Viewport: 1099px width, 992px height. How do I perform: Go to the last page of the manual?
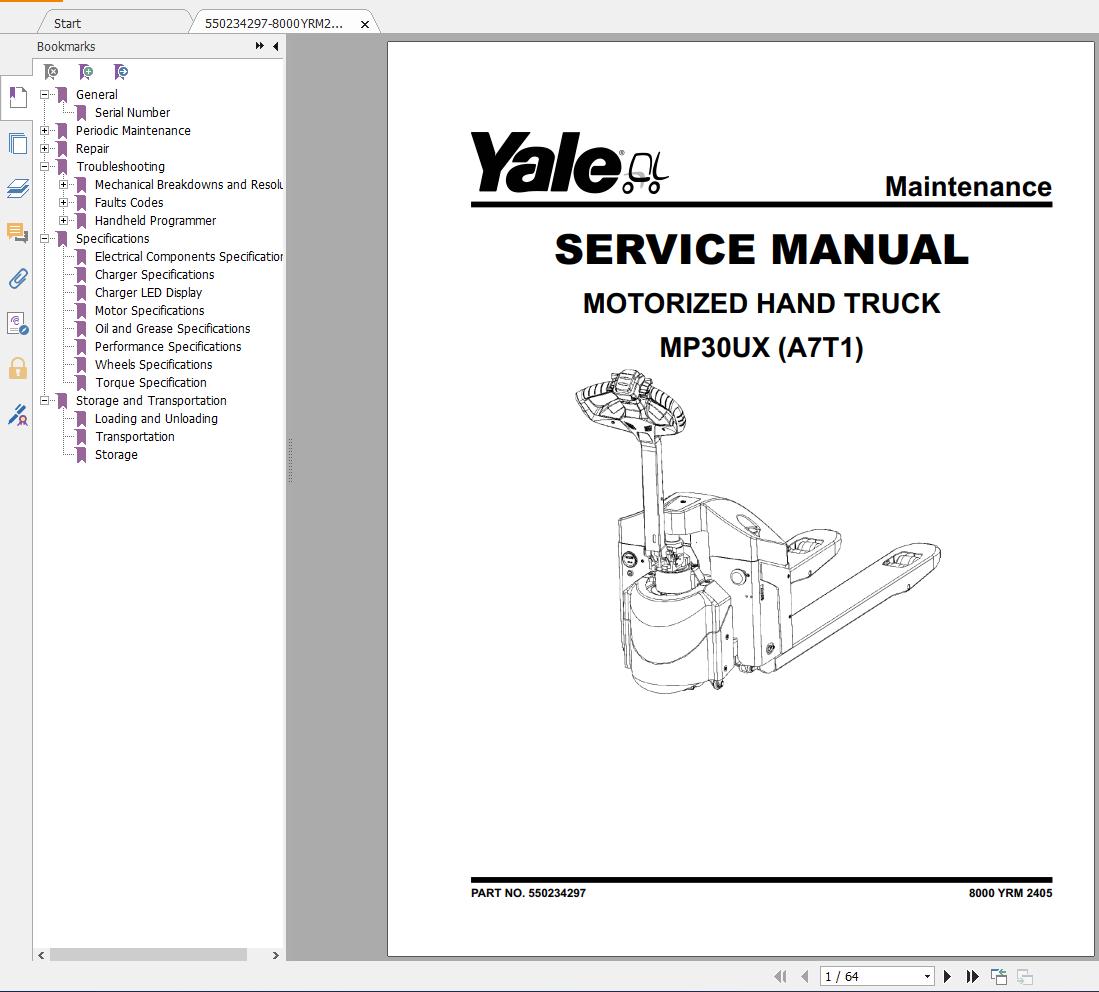click(971, 976)
